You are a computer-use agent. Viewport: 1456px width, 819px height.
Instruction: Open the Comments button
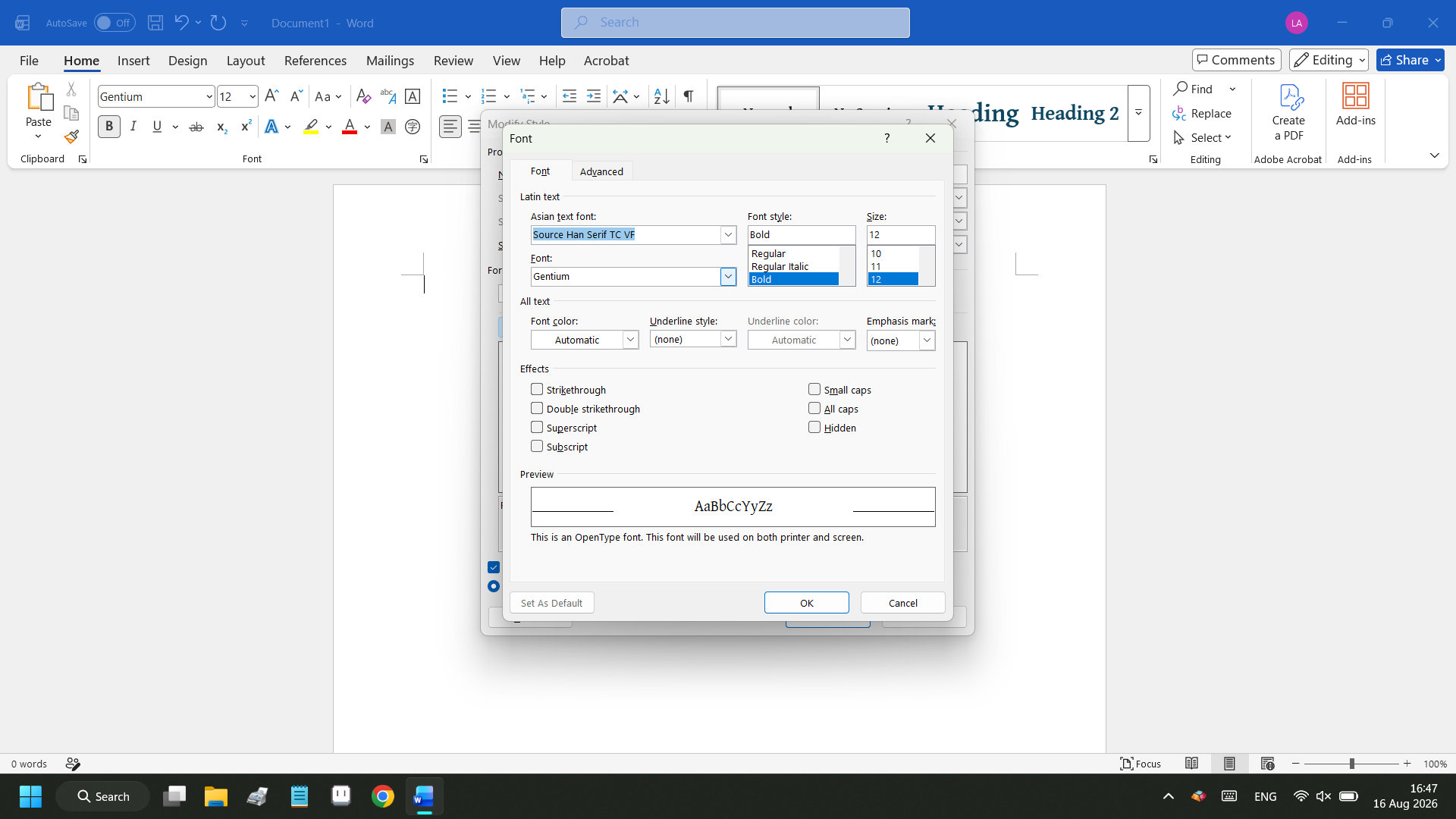tap(1236, 60)
